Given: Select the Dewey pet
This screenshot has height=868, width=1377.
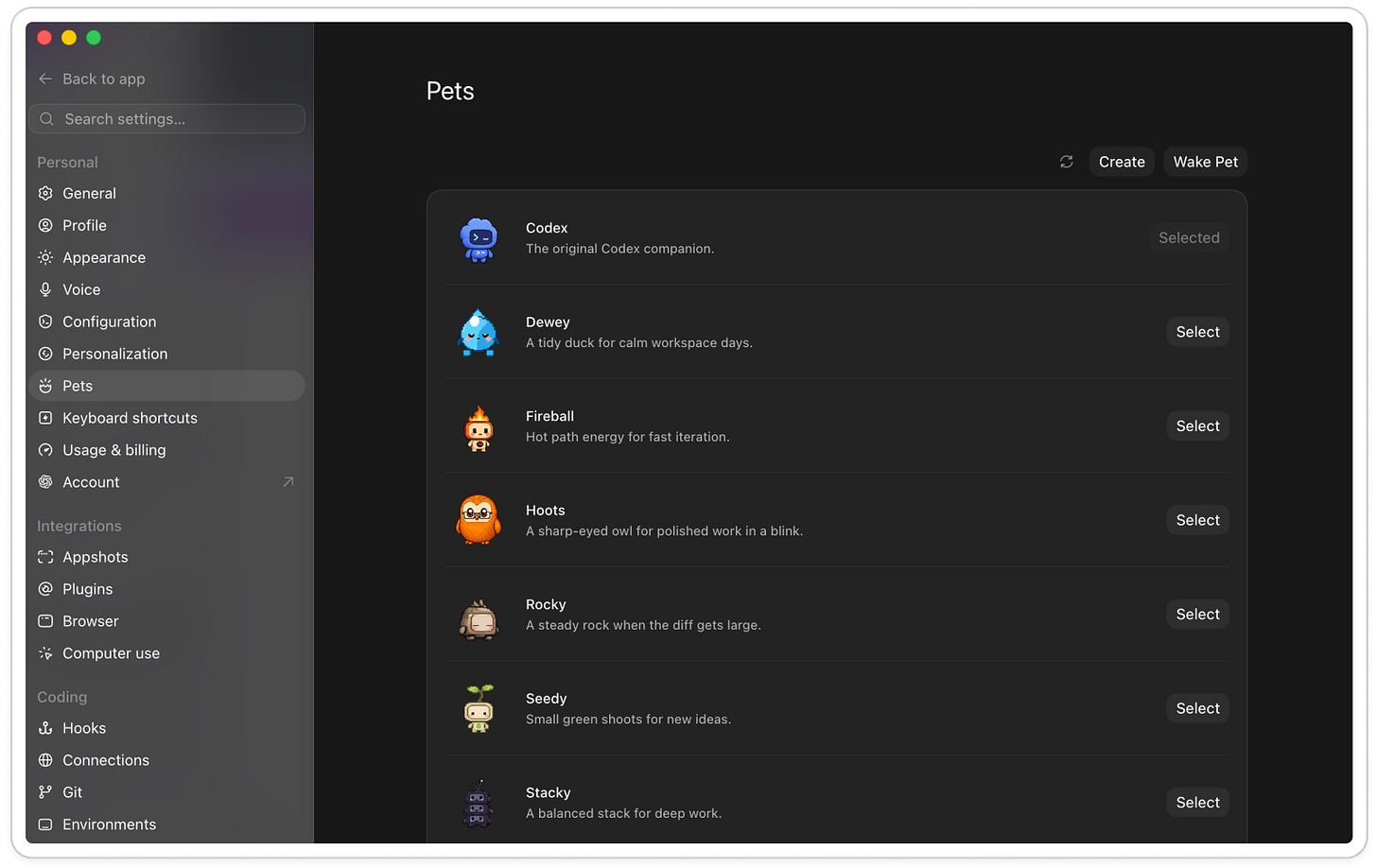Looking at the screenshot, I should coord(1198,332).
